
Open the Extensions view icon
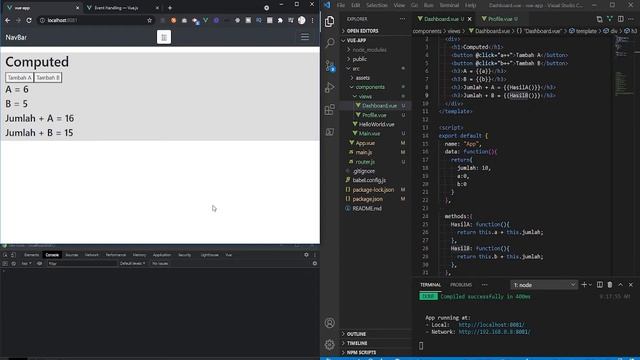coord(329,109)
